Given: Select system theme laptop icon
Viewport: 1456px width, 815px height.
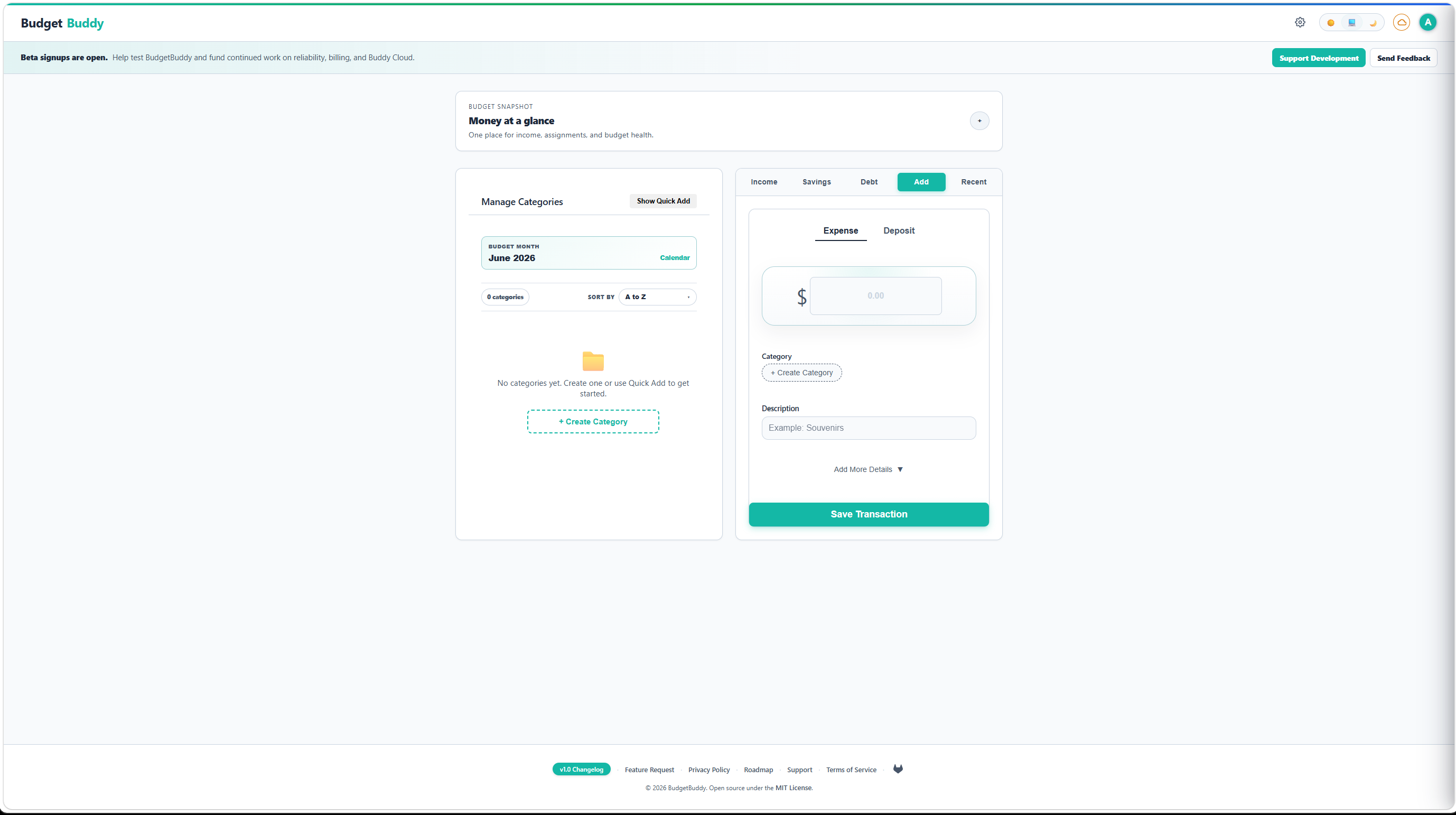Looking at the screenshot, I should click(x=1352, y=23).
